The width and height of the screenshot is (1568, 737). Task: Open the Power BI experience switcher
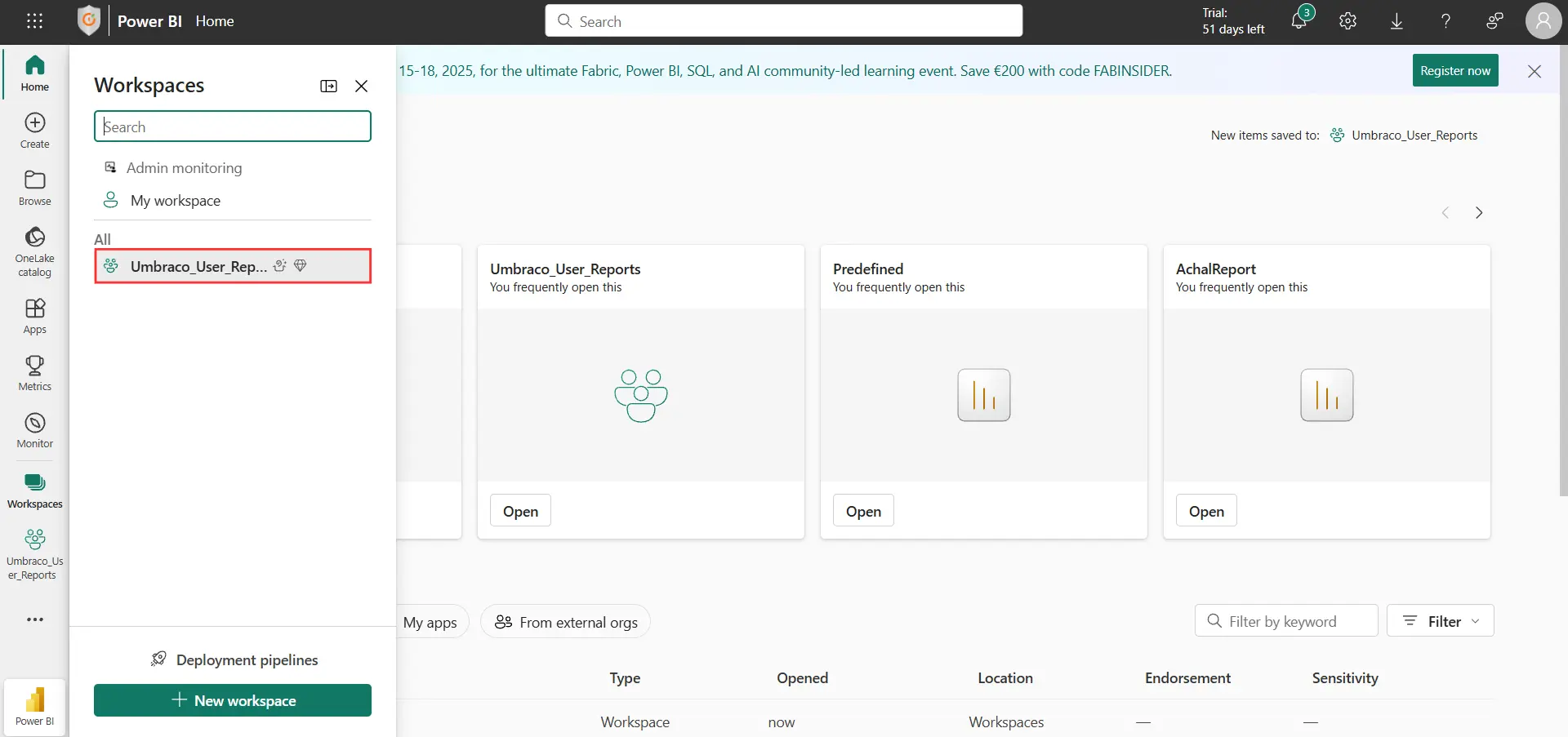34,706
